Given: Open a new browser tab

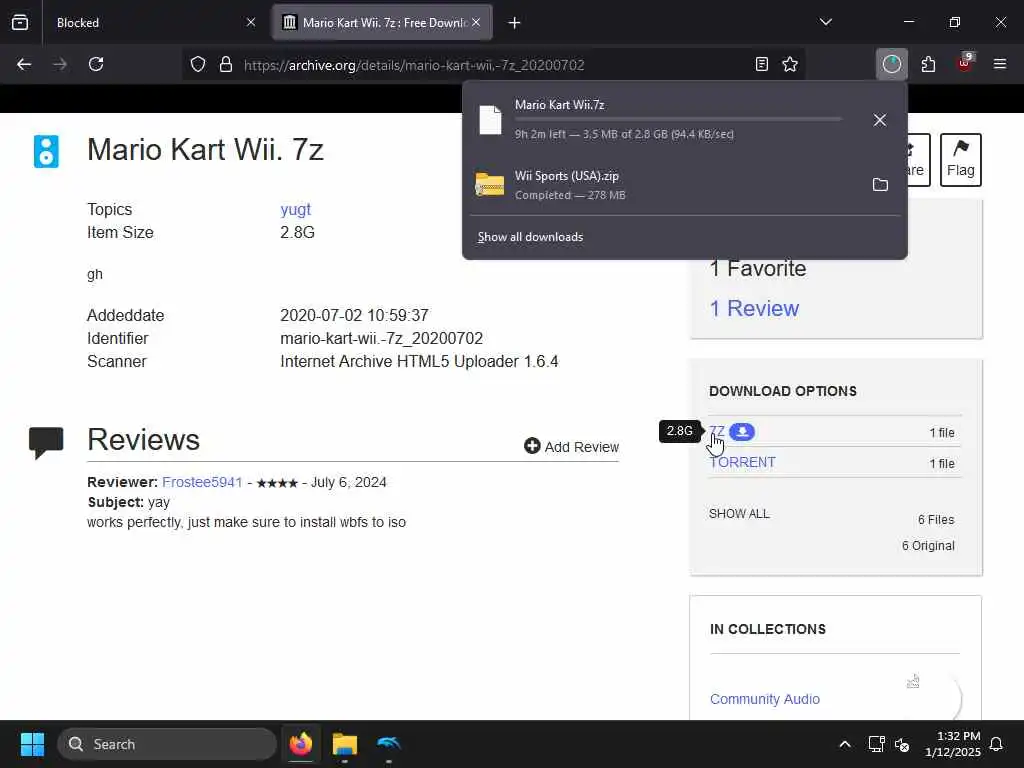Looking at the screenshot, I should pos(515,23).
